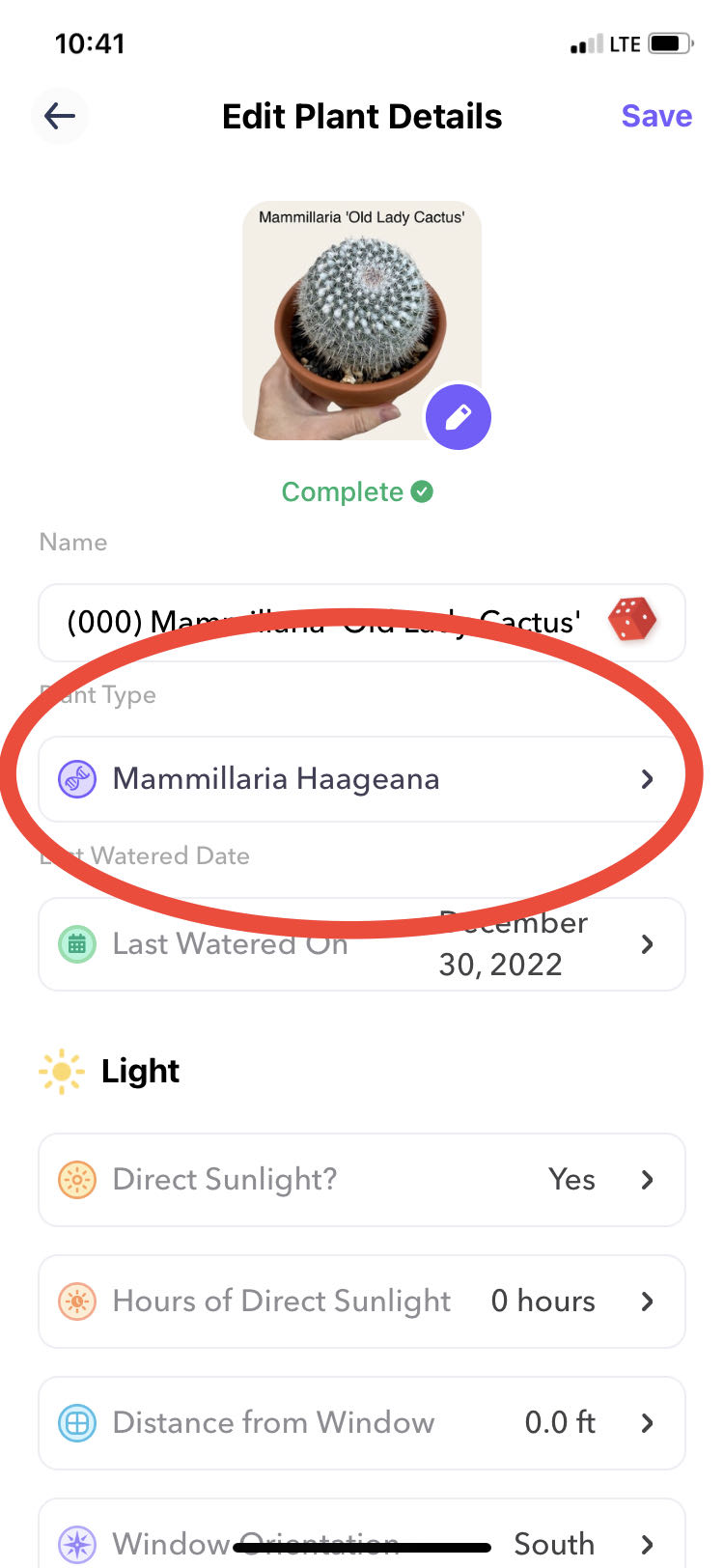Expand the Hours of Direct Sunlight chevron
Viewport: 724px width, 1568px height.
click(647, 1302)
